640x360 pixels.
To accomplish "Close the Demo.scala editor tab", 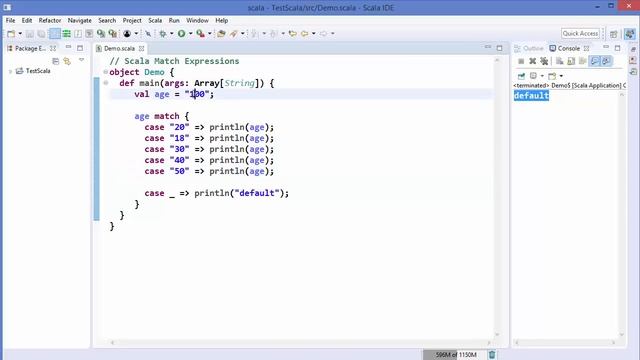I will tap(141, 49).
